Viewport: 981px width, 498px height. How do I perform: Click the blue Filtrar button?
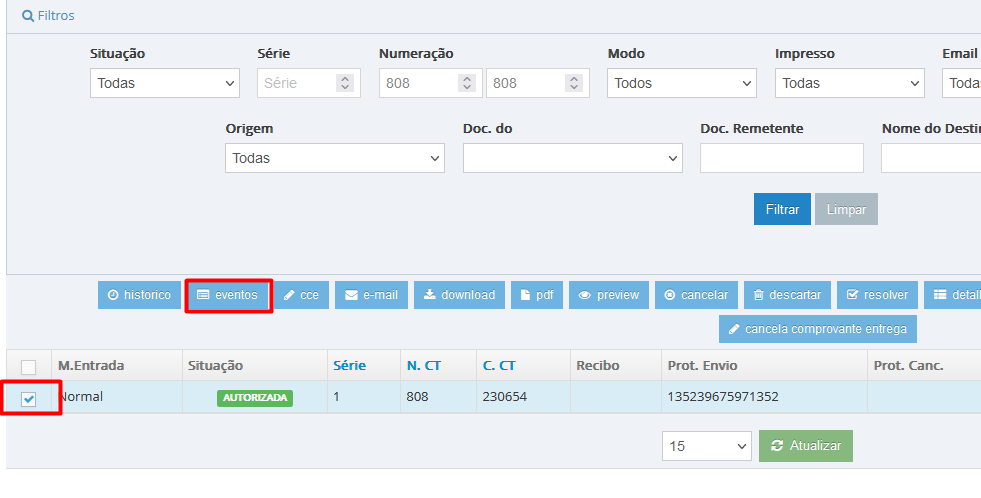[x=782, y=210]
